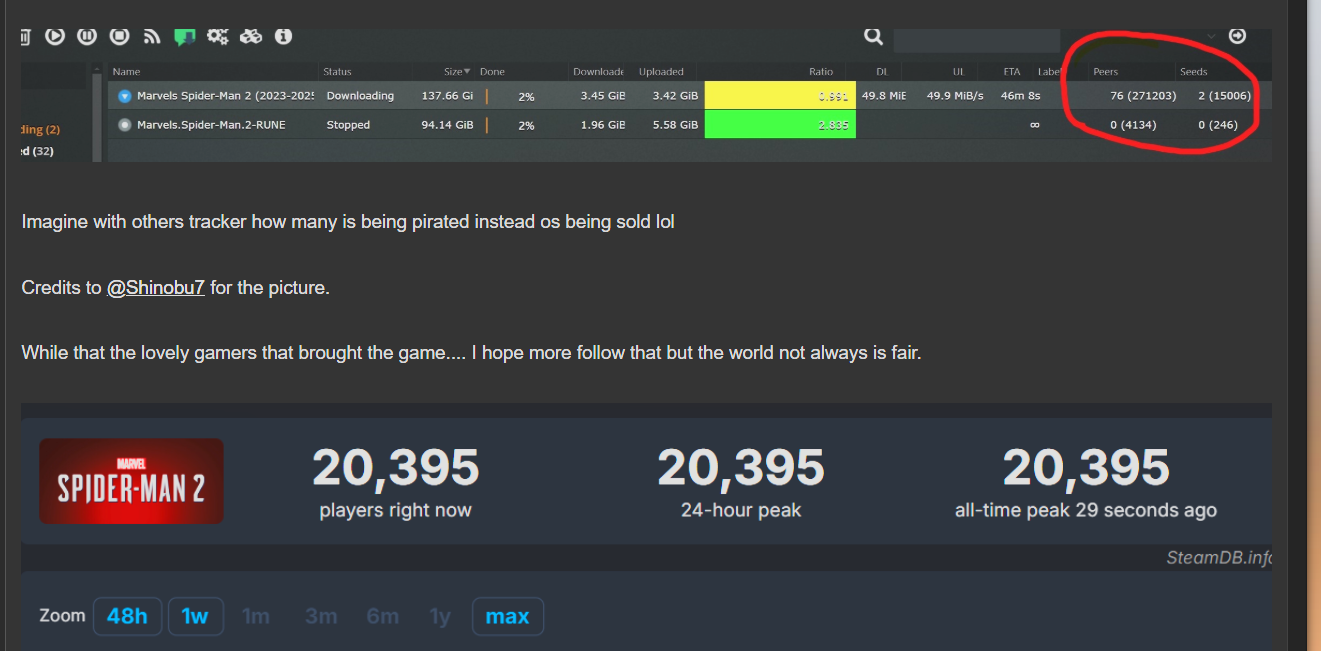Open the RSS feed manager icon
Screen dimensions: 1321x651
coord(152,36)
